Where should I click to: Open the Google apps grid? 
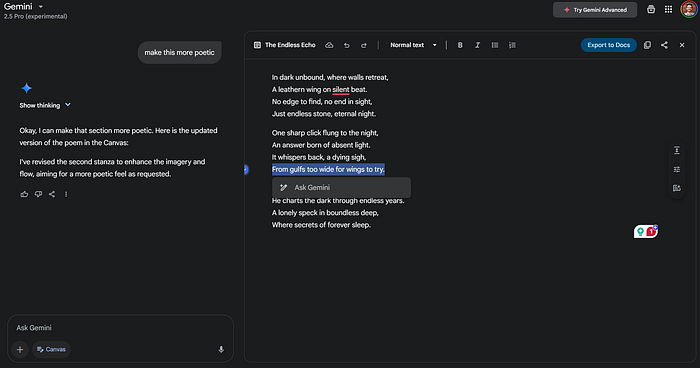tap(668, 9)
